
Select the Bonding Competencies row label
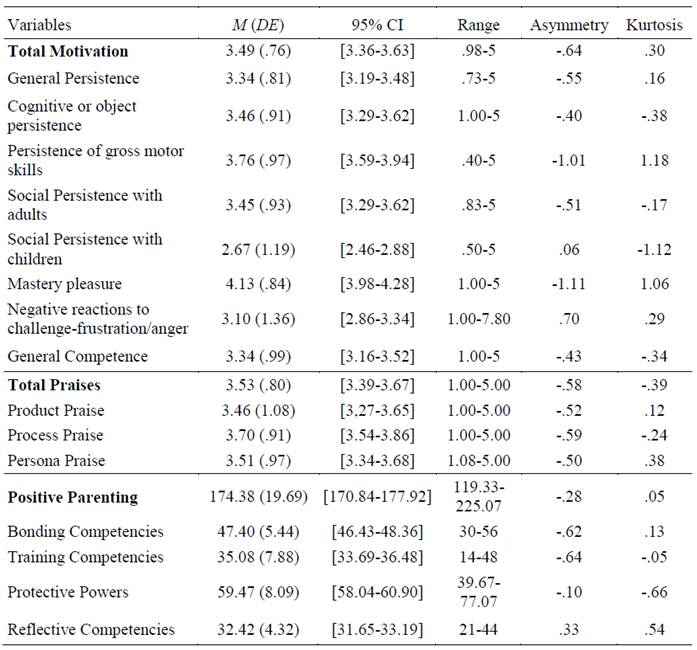pos(85,531)
